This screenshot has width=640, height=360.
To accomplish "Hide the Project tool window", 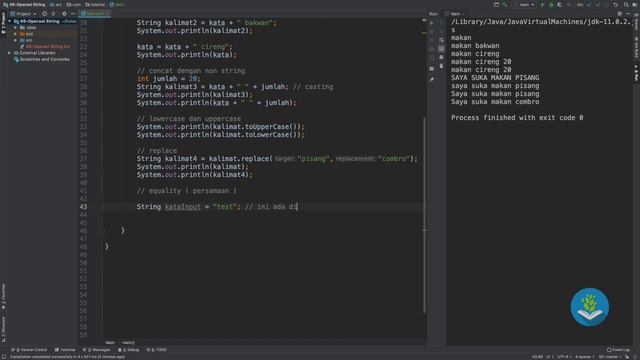I will [x=73, y=13].
